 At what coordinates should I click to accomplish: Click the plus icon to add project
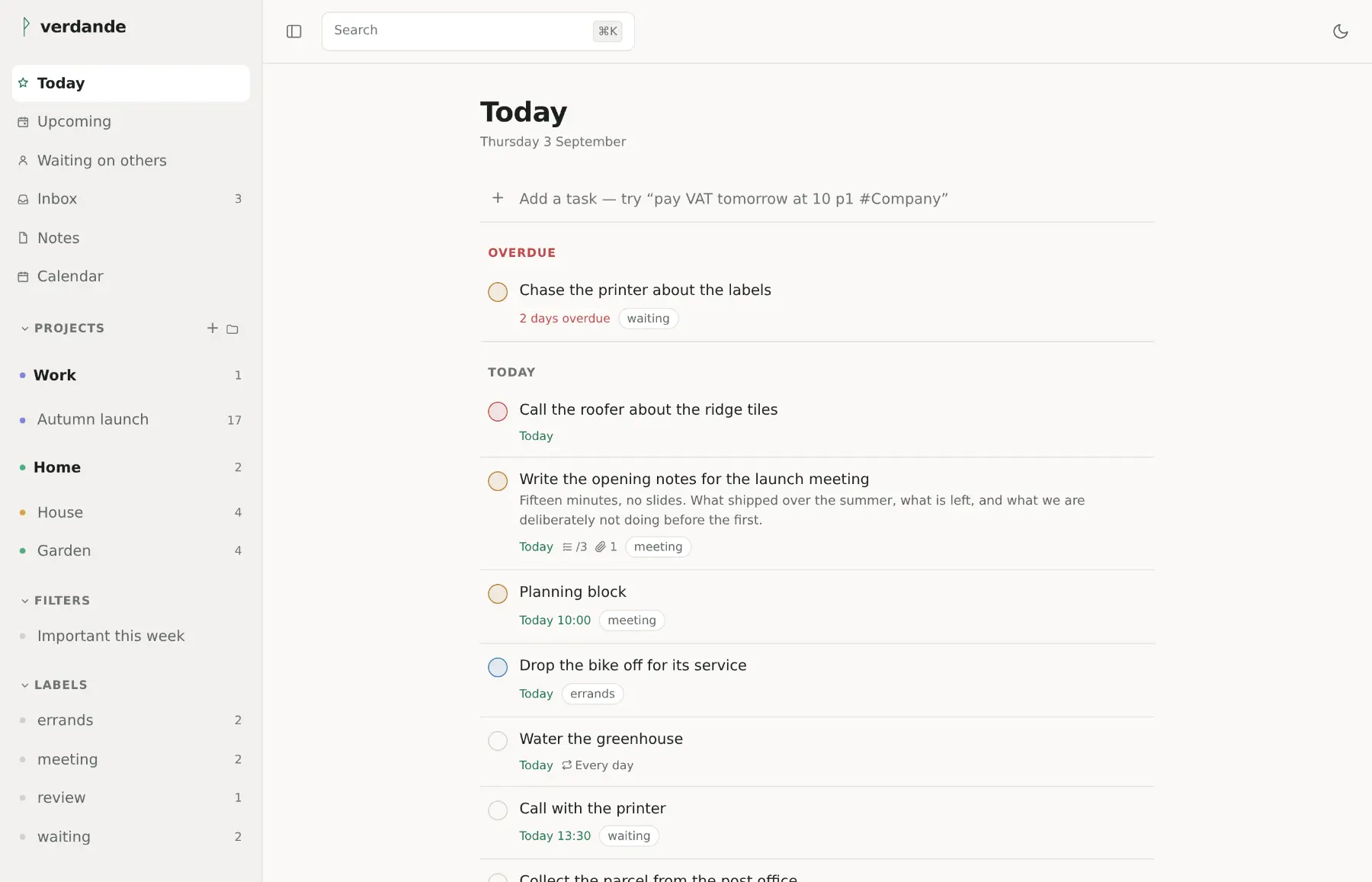[213, 328]
